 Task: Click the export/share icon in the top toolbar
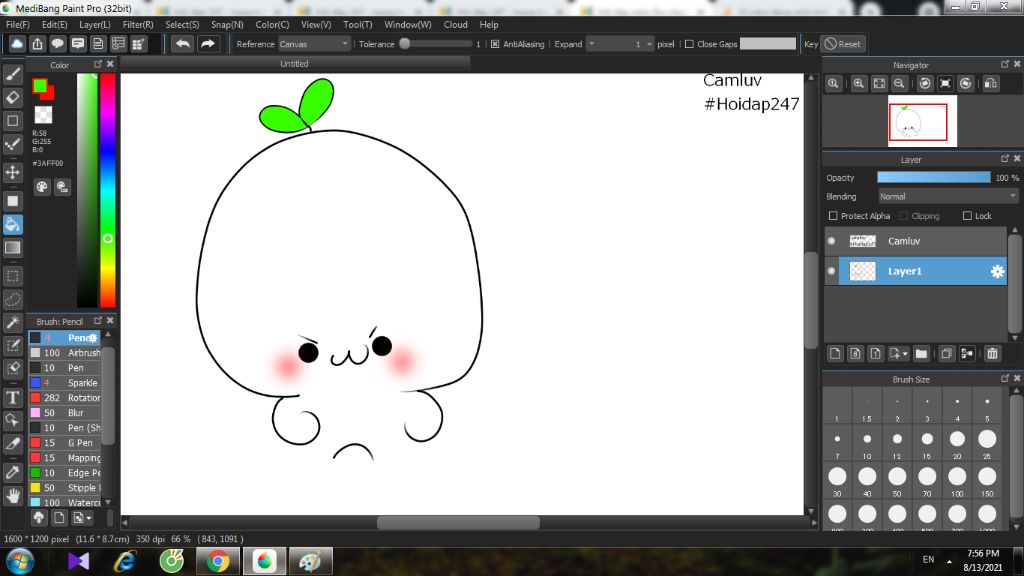[37, 44]
